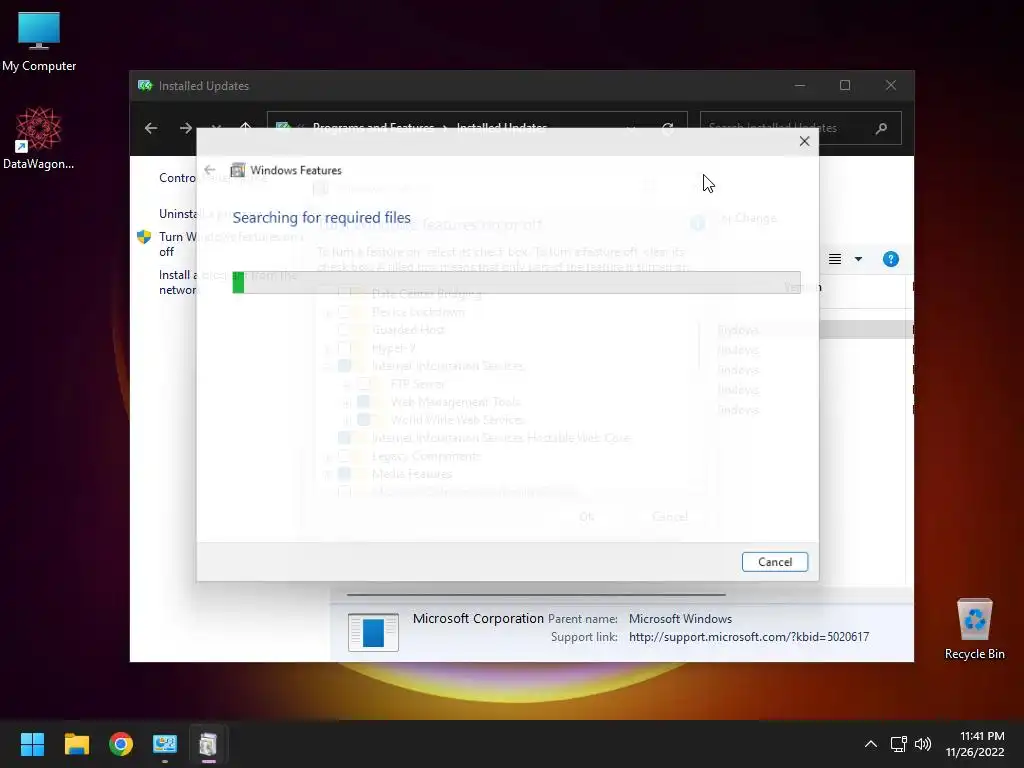1024x768 pixels.
Task: Open the Recycle Bin desktop icon
Action: point(974,629)
